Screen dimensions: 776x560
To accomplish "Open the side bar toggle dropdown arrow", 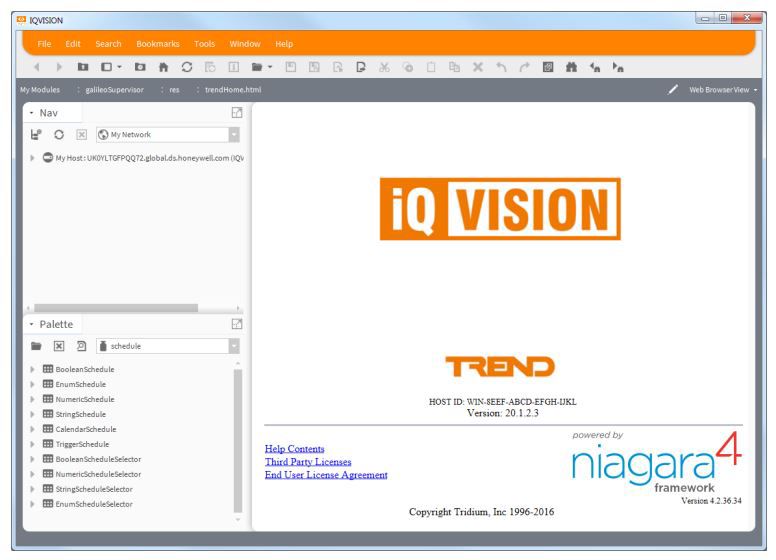I will 119,67.
